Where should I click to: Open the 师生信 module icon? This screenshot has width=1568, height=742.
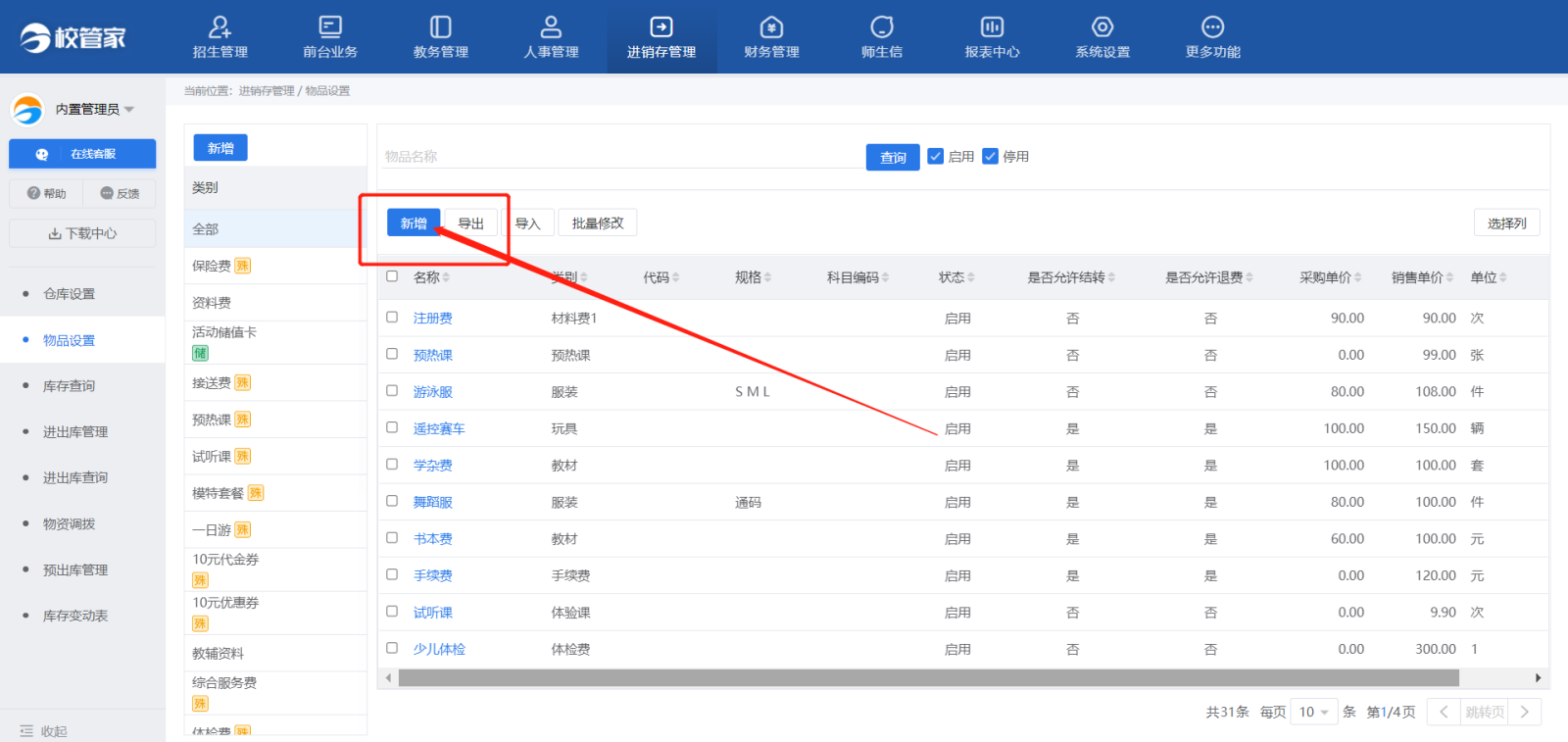click(882, 26)
